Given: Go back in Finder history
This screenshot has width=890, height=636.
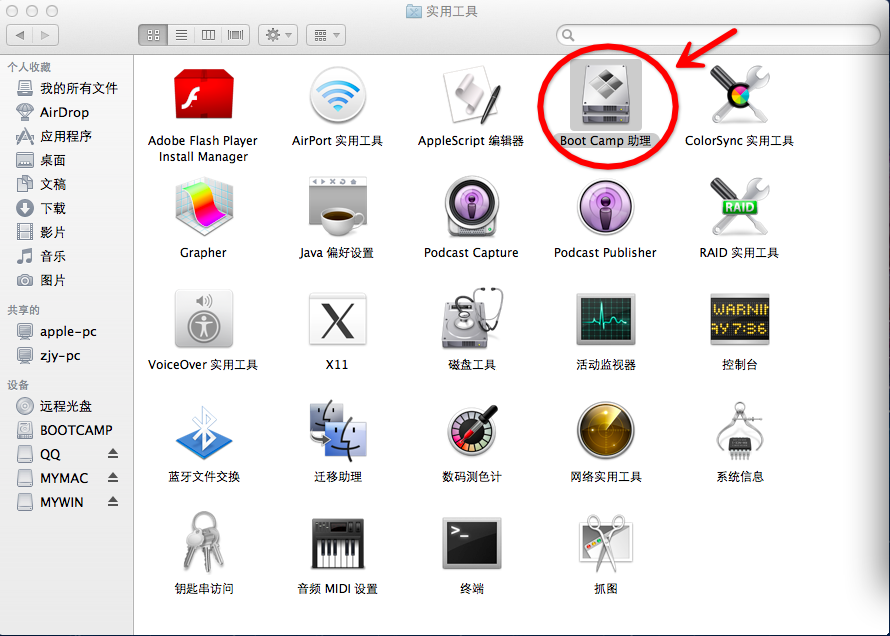Looking at the screenshot, I should click(20, 35).
